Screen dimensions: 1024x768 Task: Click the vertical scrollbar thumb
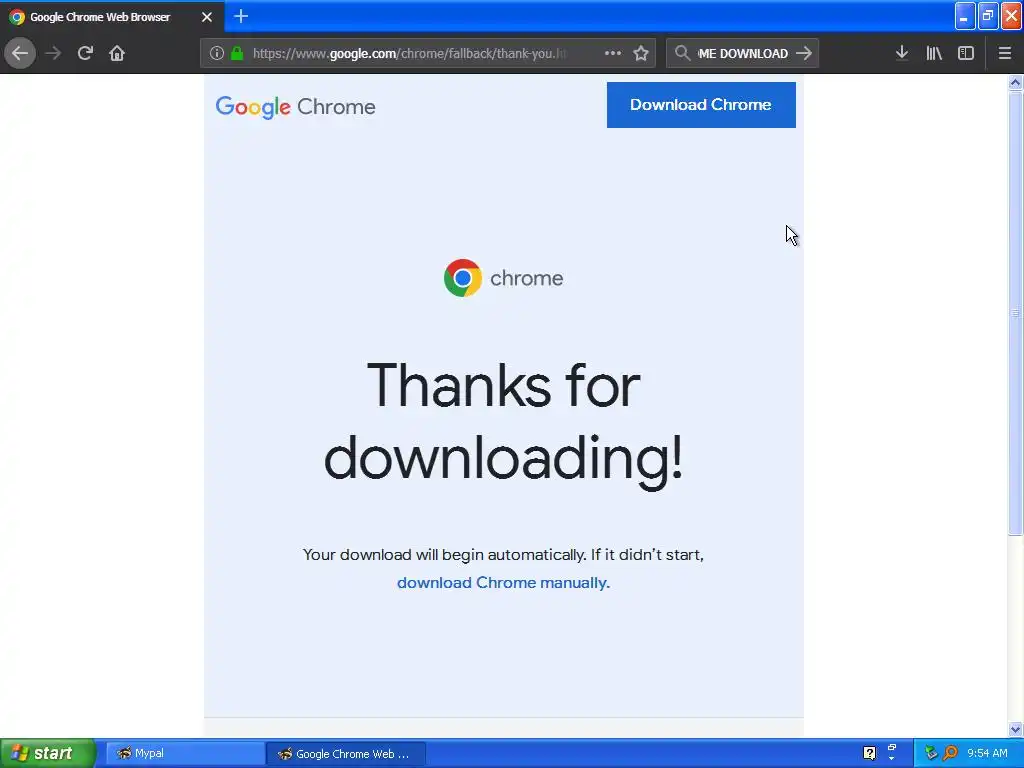pos(1015,312)
